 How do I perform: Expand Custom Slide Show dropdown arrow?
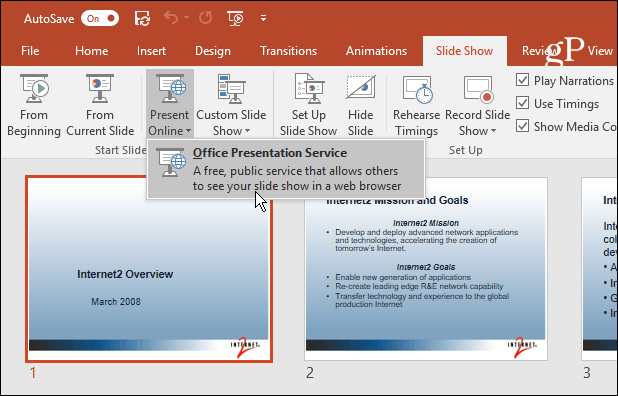(x=248, y=131)
